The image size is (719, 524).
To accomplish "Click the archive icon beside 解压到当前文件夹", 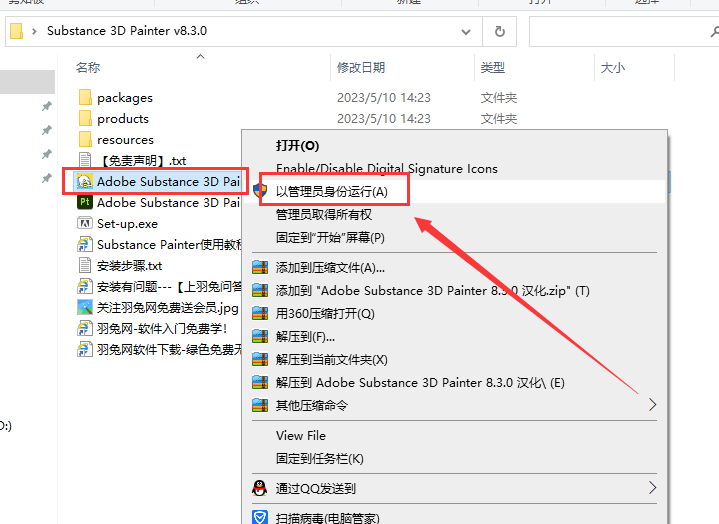I will (x=260, y=359).
